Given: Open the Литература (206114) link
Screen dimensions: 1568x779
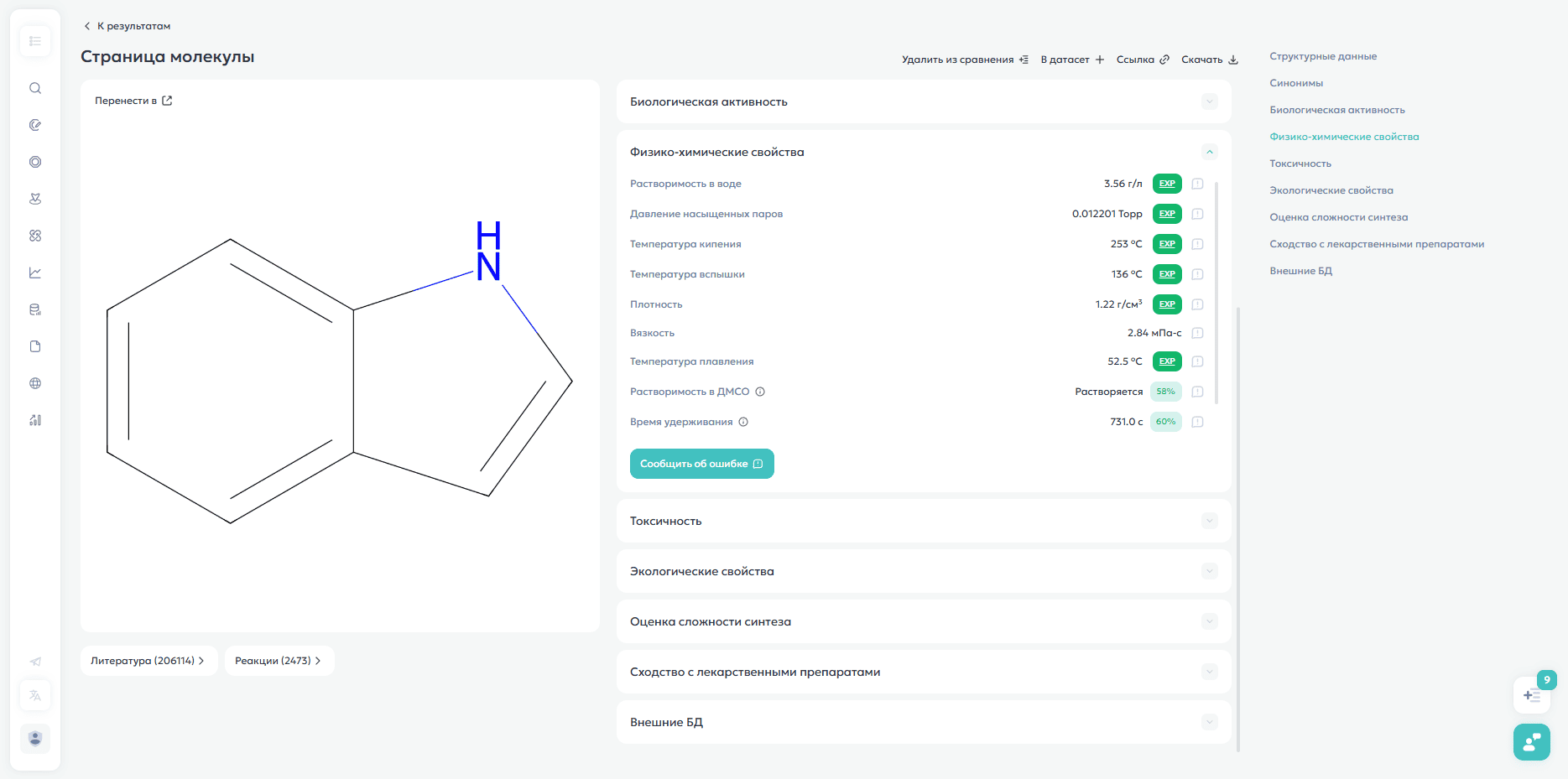Looking at the screenshot, I should pos(148,661).
